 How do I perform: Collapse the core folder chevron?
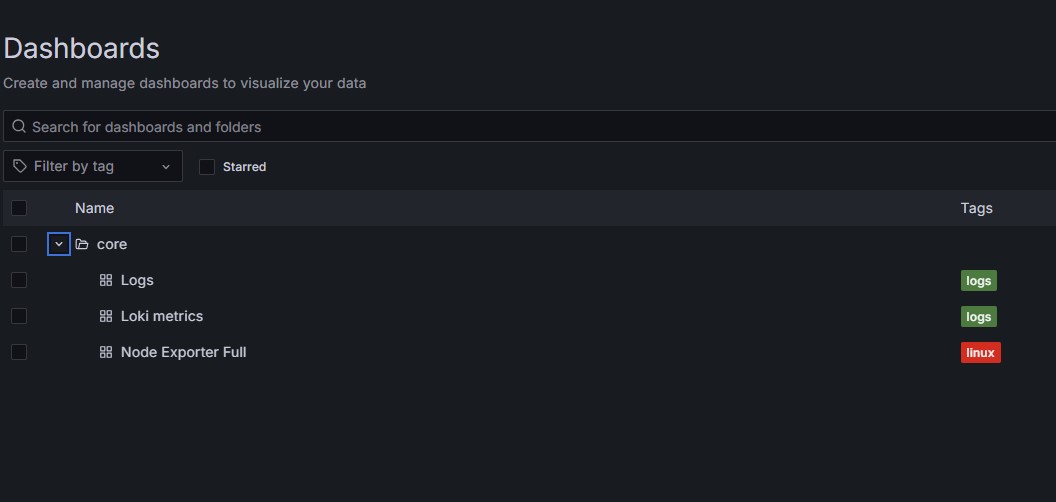pos(59,244)
